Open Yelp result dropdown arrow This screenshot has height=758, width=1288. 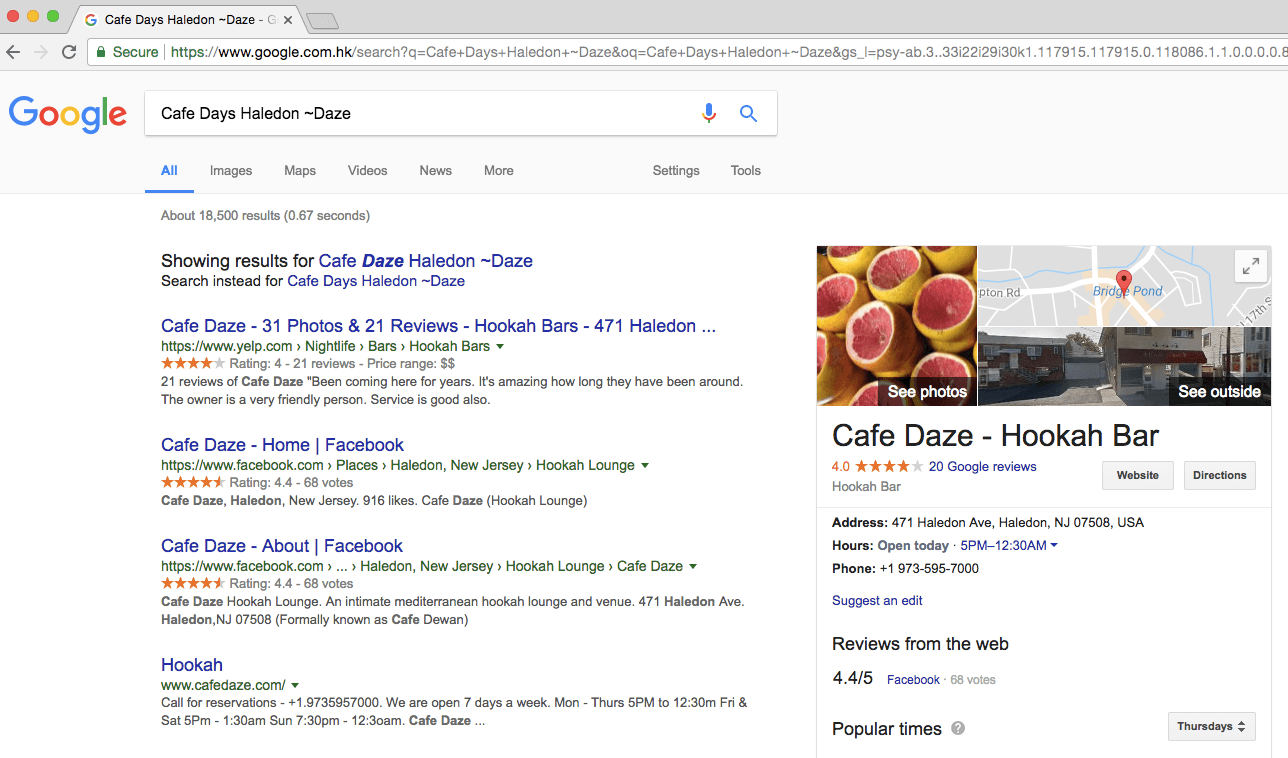coord(500,346)
